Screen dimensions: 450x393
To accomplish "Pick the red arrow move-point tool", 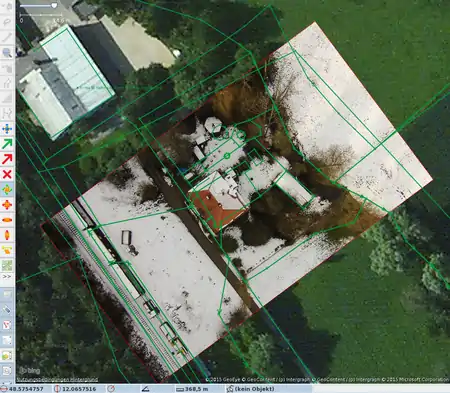I will 7,159.
